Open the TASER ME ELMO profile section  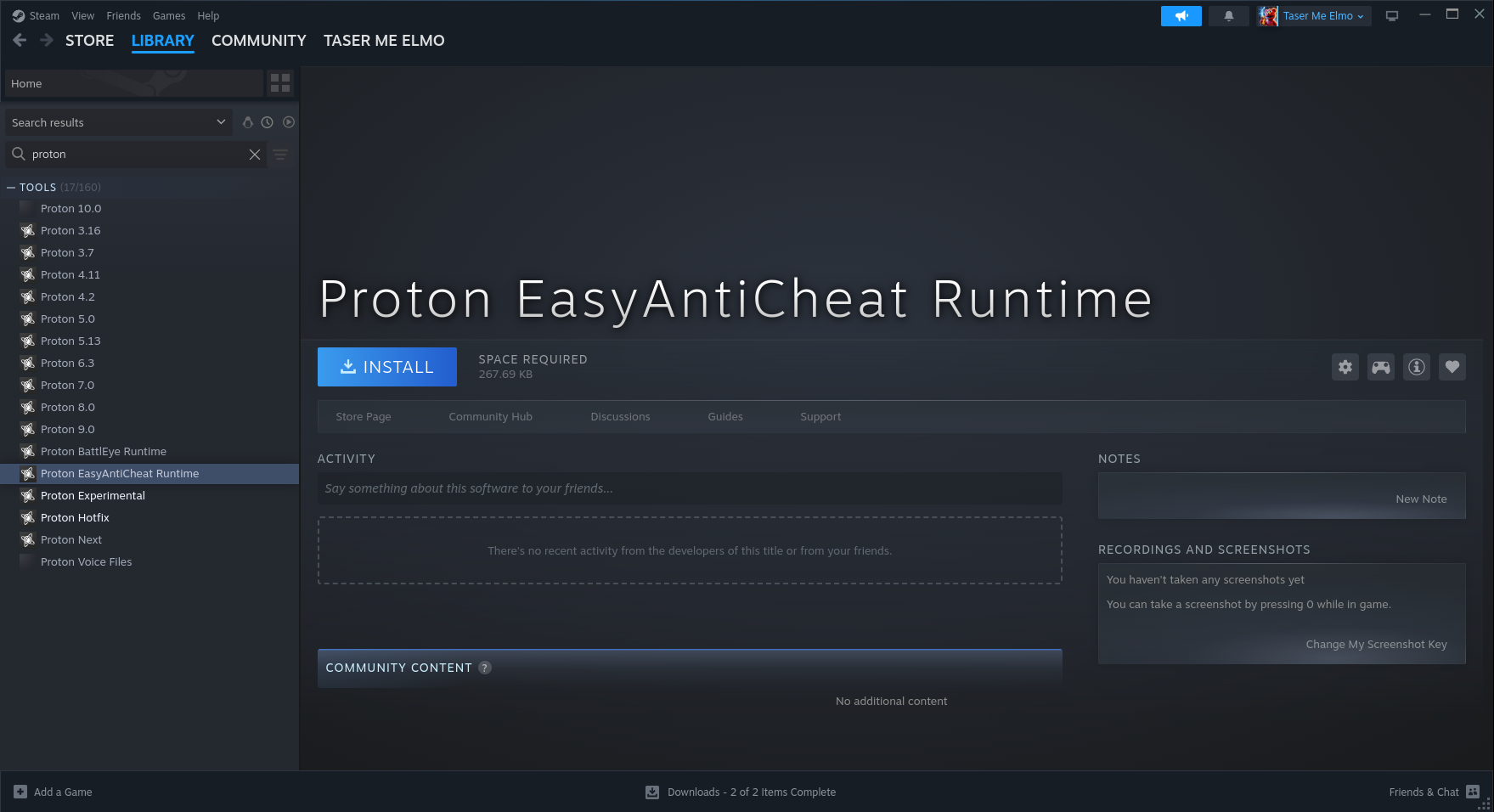point(384,41)
